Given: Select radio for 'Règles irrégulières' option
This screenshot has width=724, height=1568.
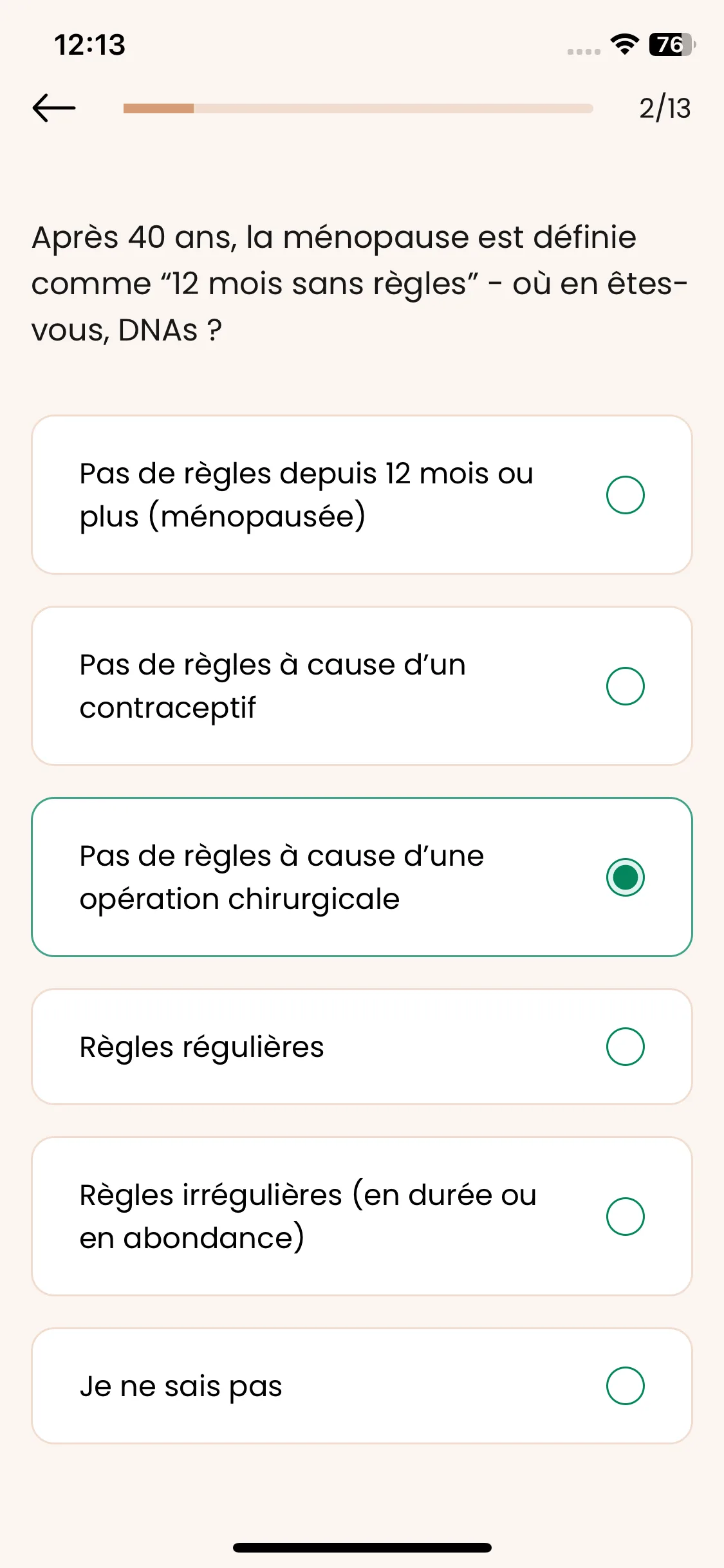Looking at the screenshot, I should 625,1217.
